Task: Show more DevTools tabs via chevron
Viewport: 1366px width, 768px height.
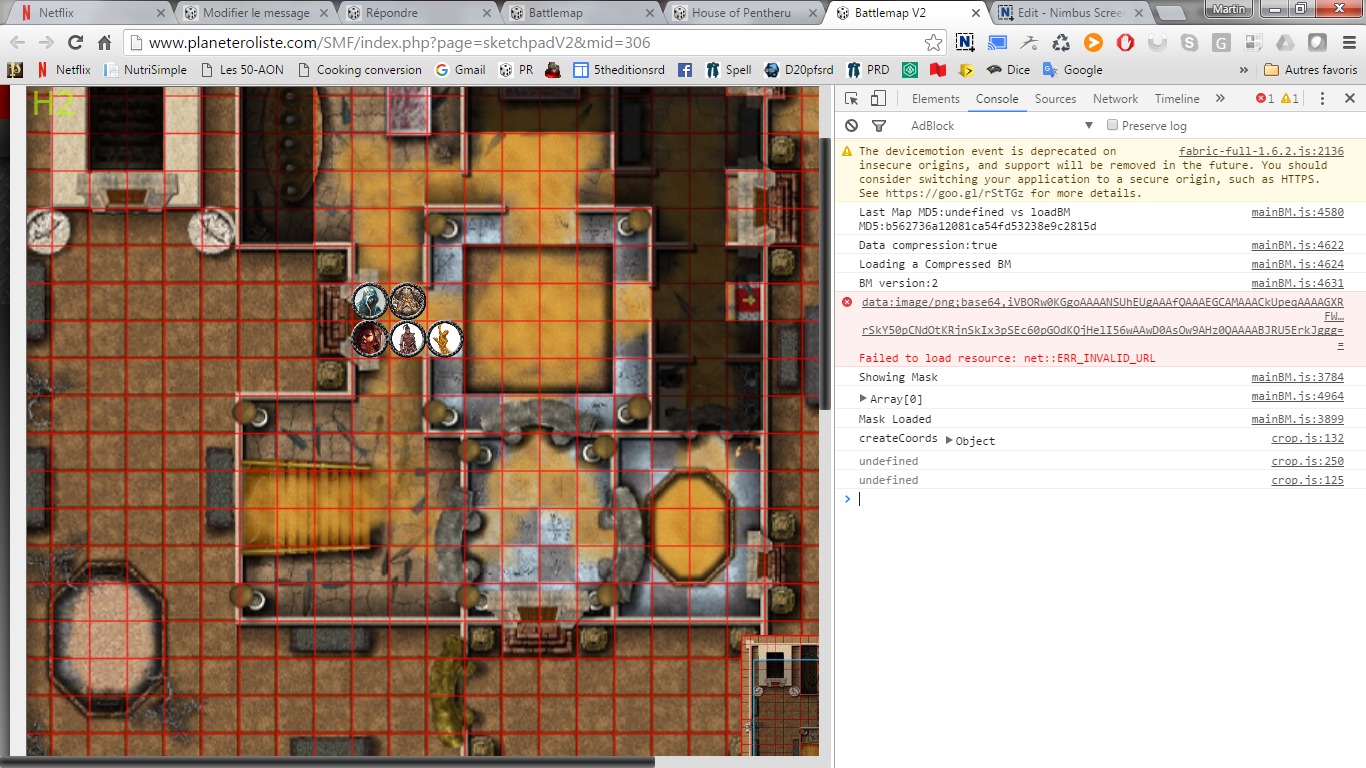Action: pos(1220,99)
